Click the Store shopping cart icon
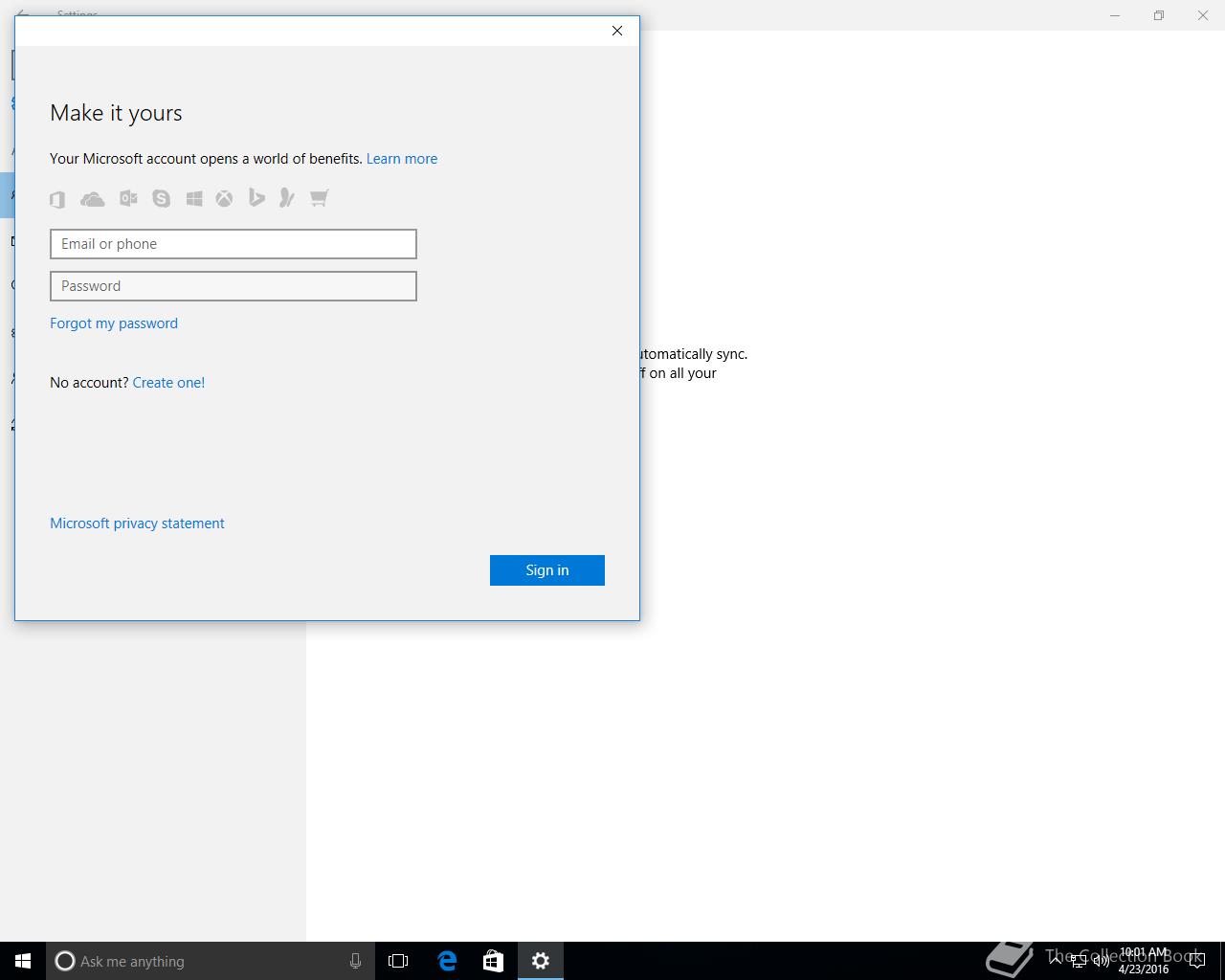Image resolution: width=1225 pixels, height=980 pixels. click(x=319, y=198)
